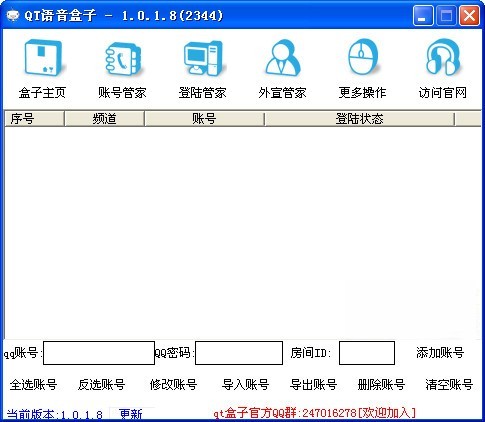Click the 房间ID input box
This screenshot has height=422, width=485.
(367, 353)
